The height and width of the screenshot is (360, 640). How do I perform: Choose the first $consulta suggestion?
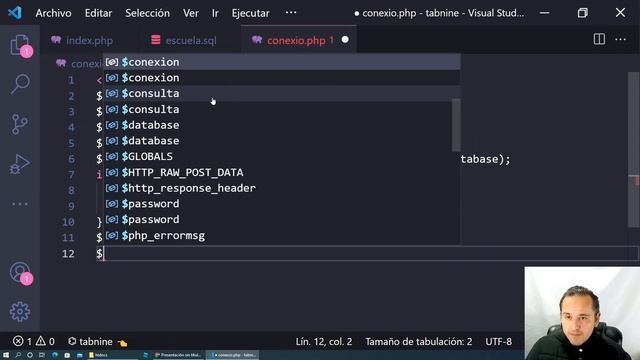coord(282,93)
